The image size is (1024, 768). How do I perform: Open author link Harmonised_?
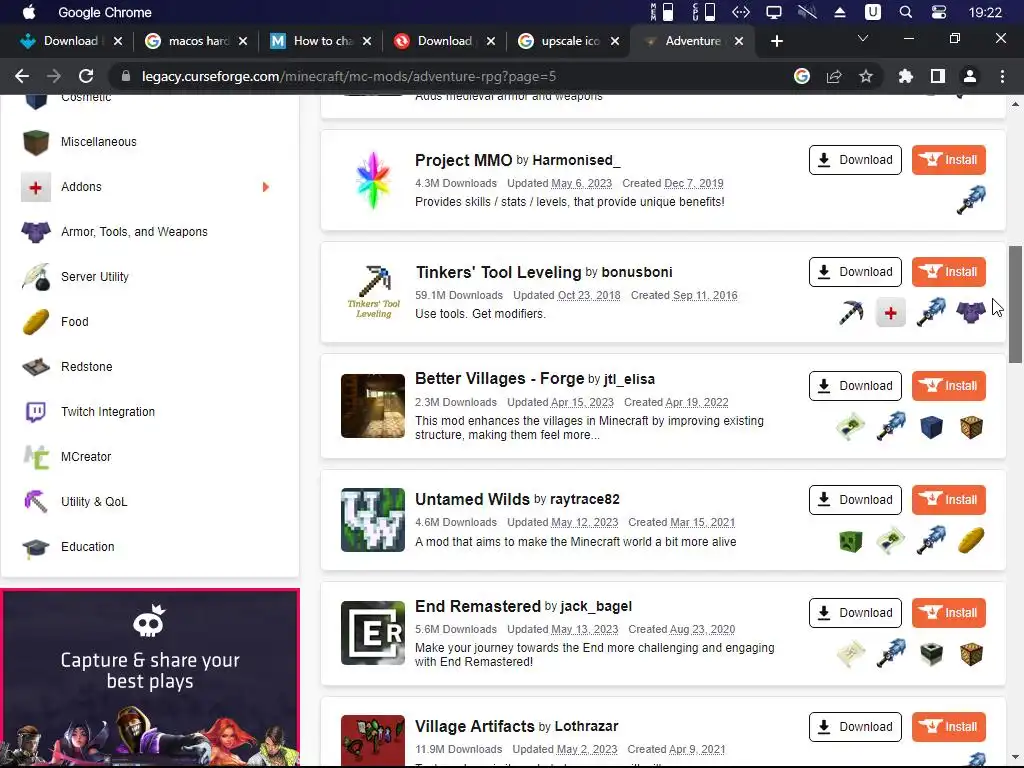pyautogui.click(x=576, y=161)
